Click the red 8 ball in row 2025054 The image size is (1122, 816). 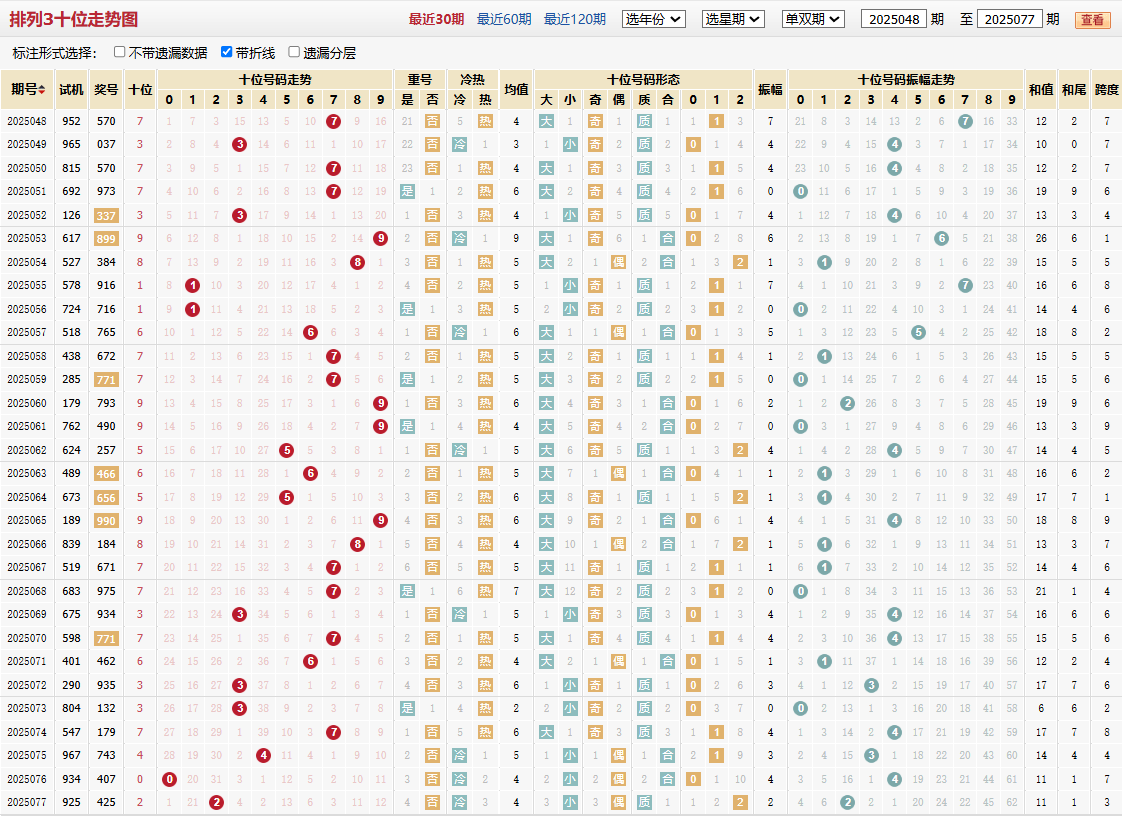click(357, 263)
